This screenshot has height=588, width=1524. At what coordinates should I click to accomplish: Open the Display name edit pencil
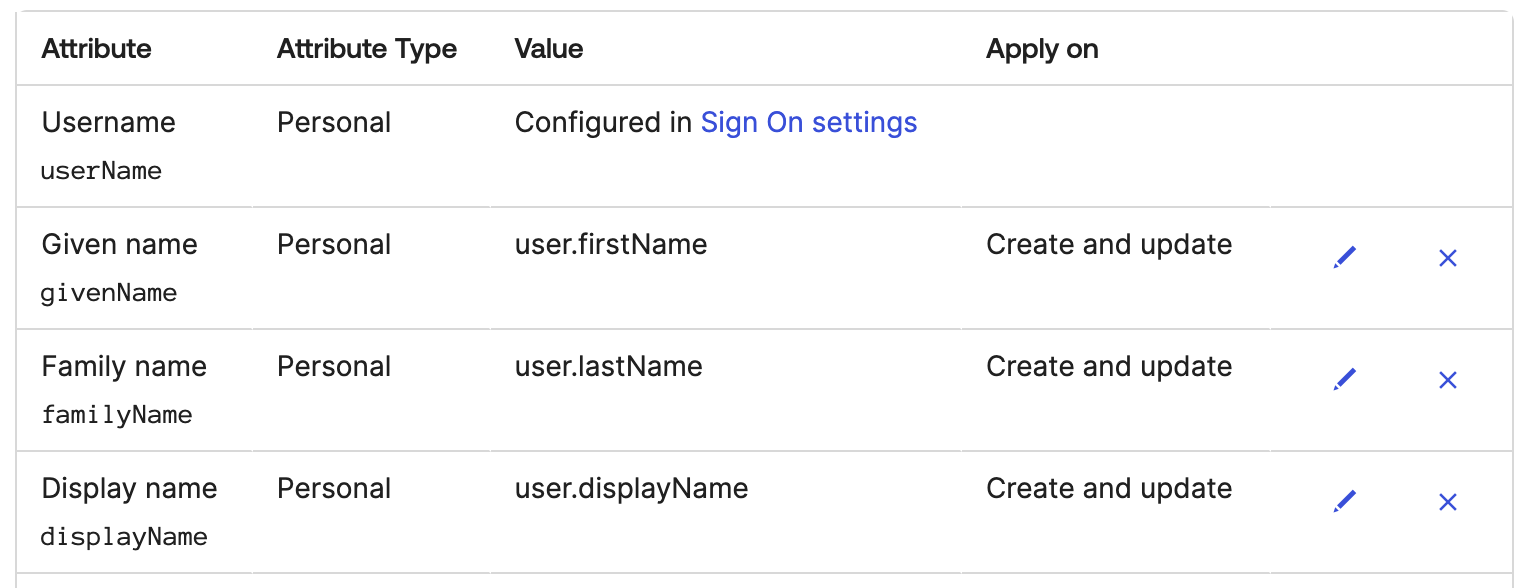coord(1345,502)
